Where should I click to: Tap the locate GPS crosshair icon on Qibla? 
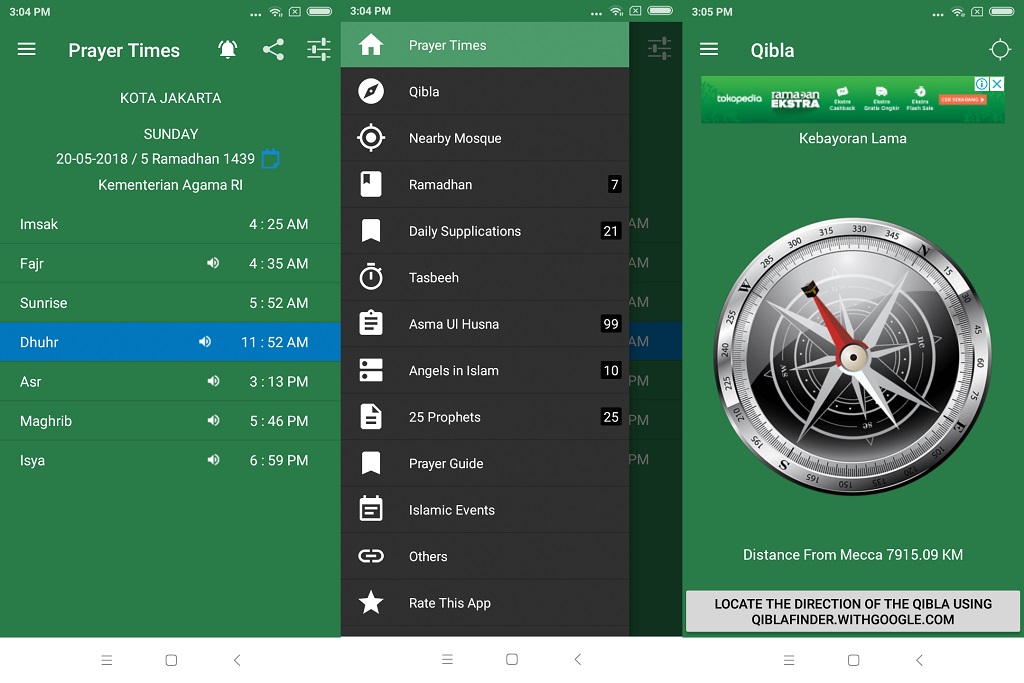tap(1000, 50)
